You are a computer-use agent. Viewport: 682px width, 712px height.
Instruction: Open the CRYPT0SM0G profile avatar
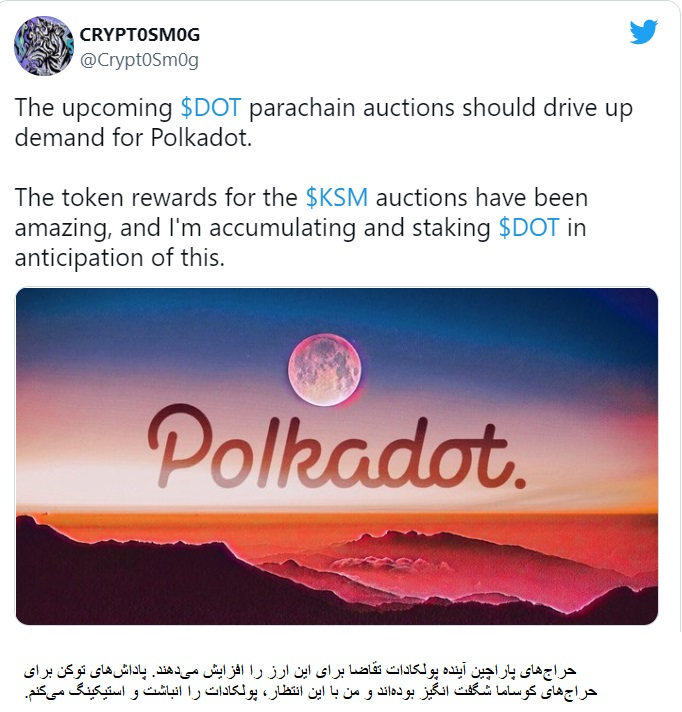pyautogui.click(x=44, y=46)
